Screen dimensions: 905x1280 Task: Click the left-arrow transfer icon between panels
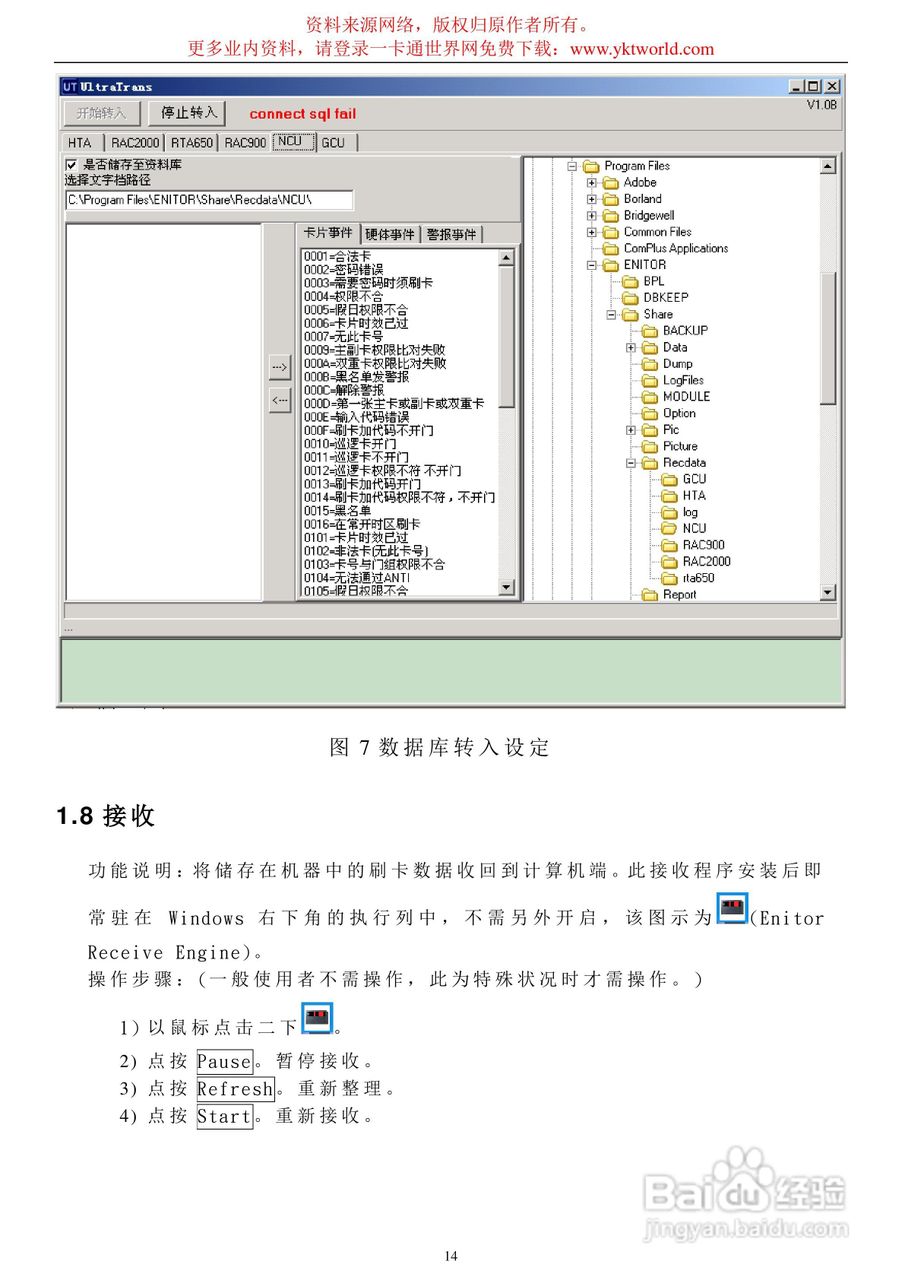[280, 400]
